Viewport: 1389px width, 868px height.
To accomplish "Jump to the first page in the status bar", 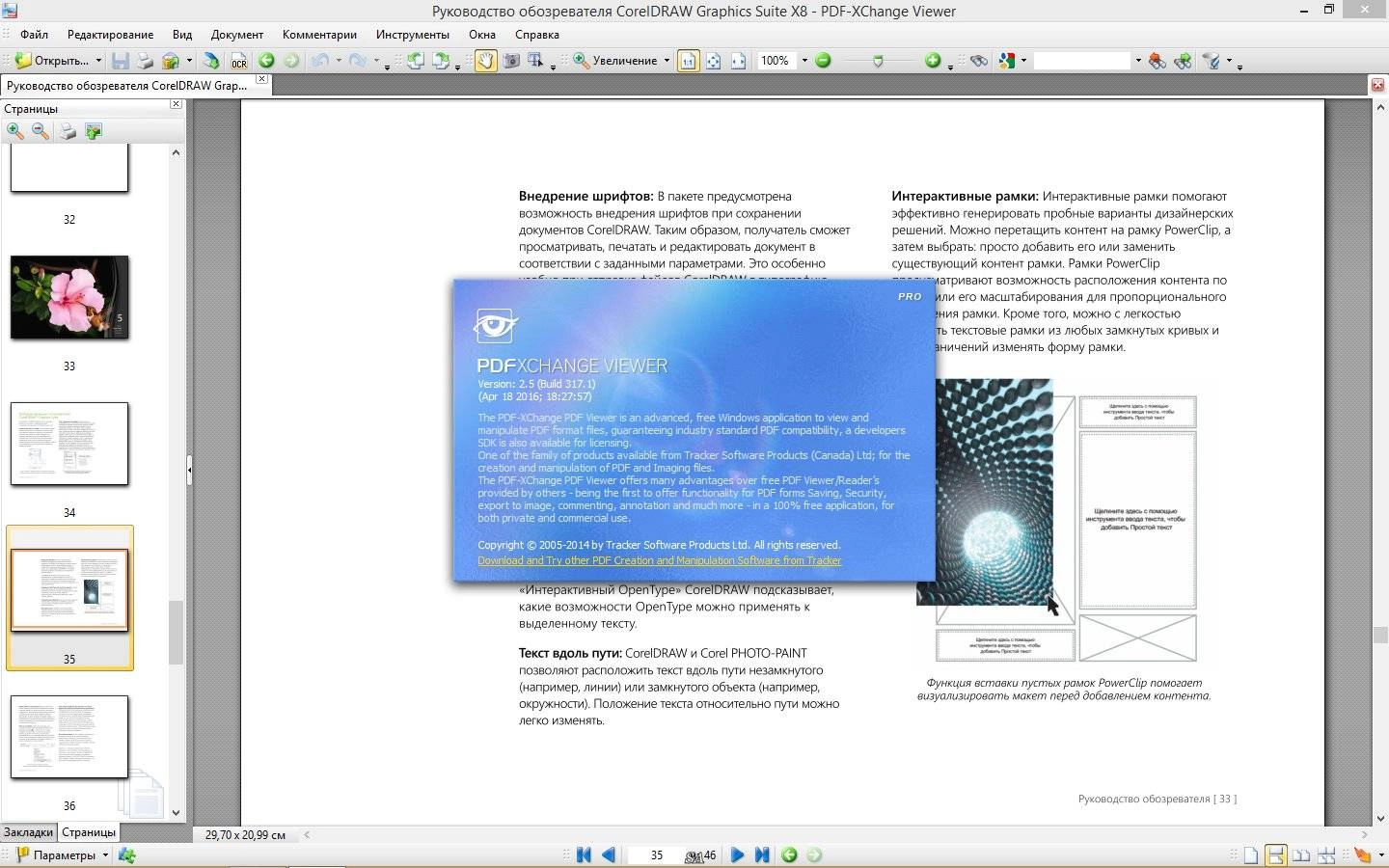I will tap(584, 855).
